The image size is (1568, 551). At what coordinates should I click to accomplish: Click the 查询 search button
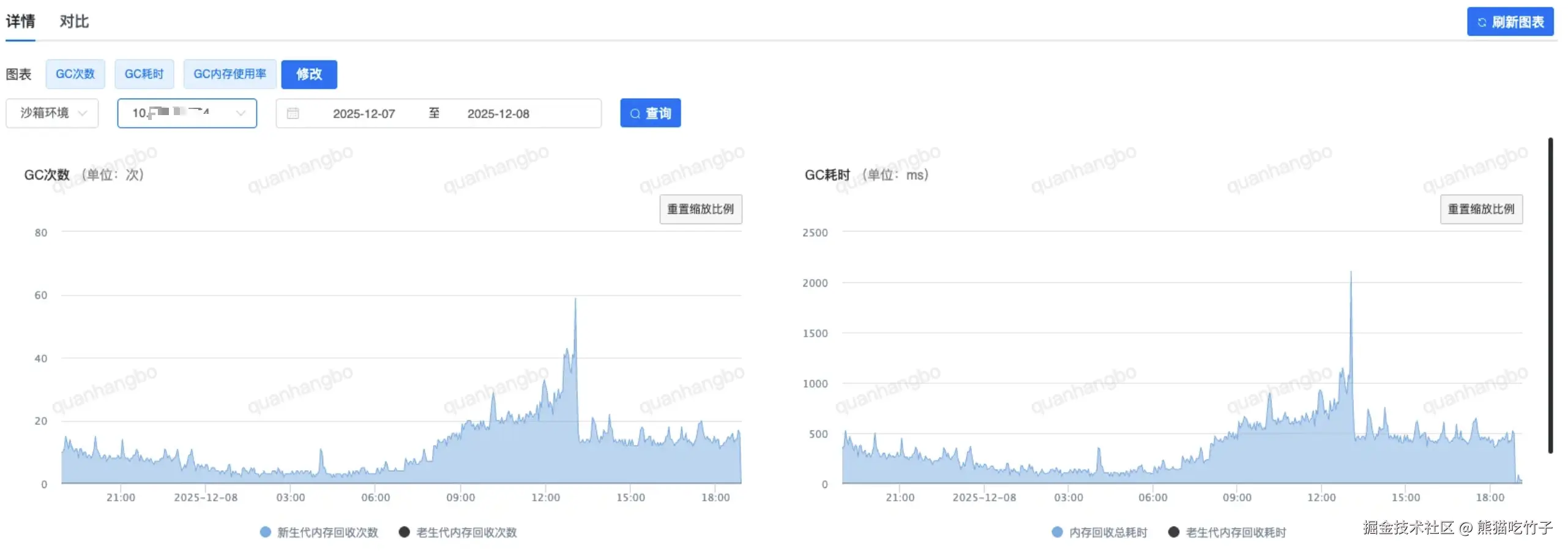pyautogui.click(x=651, y=113)
